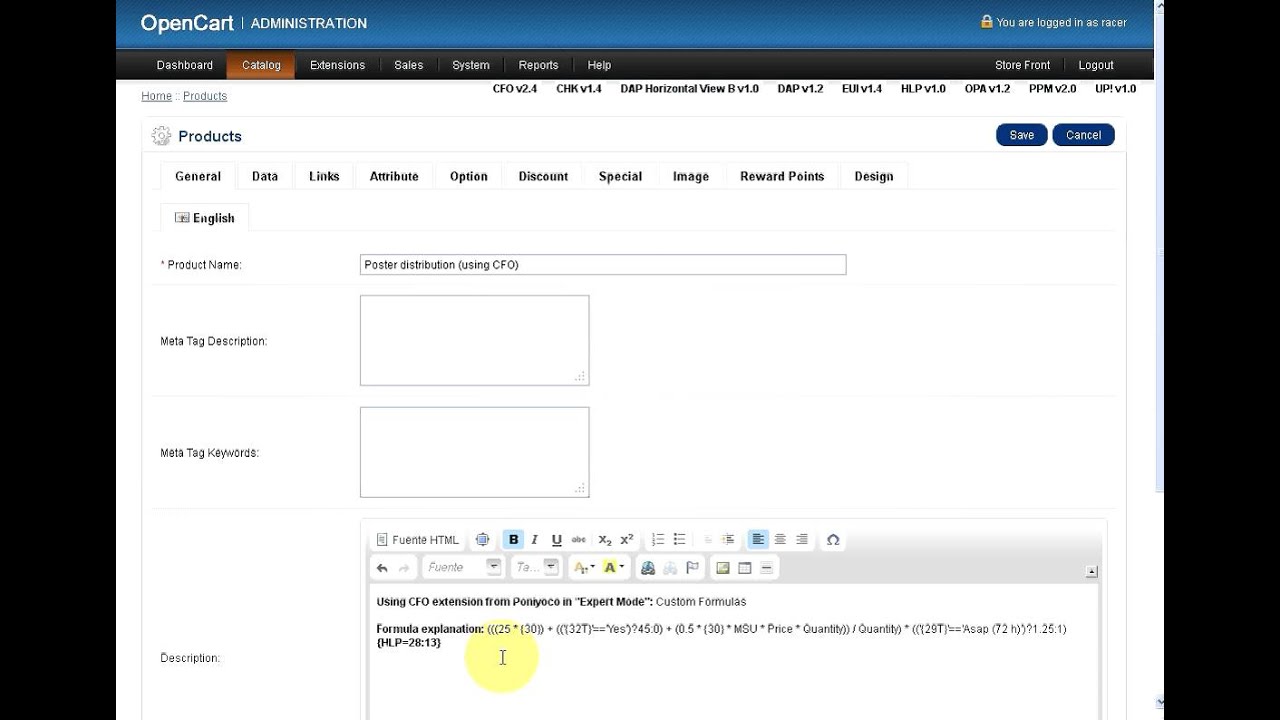Insert table in editor
The height and width of the screenshot is (720, 1280).
click(745, 568)
